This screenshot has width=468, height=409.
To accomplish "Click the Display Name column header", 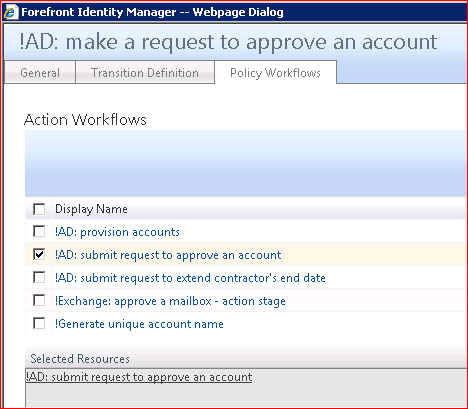I will (x=91, y=209).
